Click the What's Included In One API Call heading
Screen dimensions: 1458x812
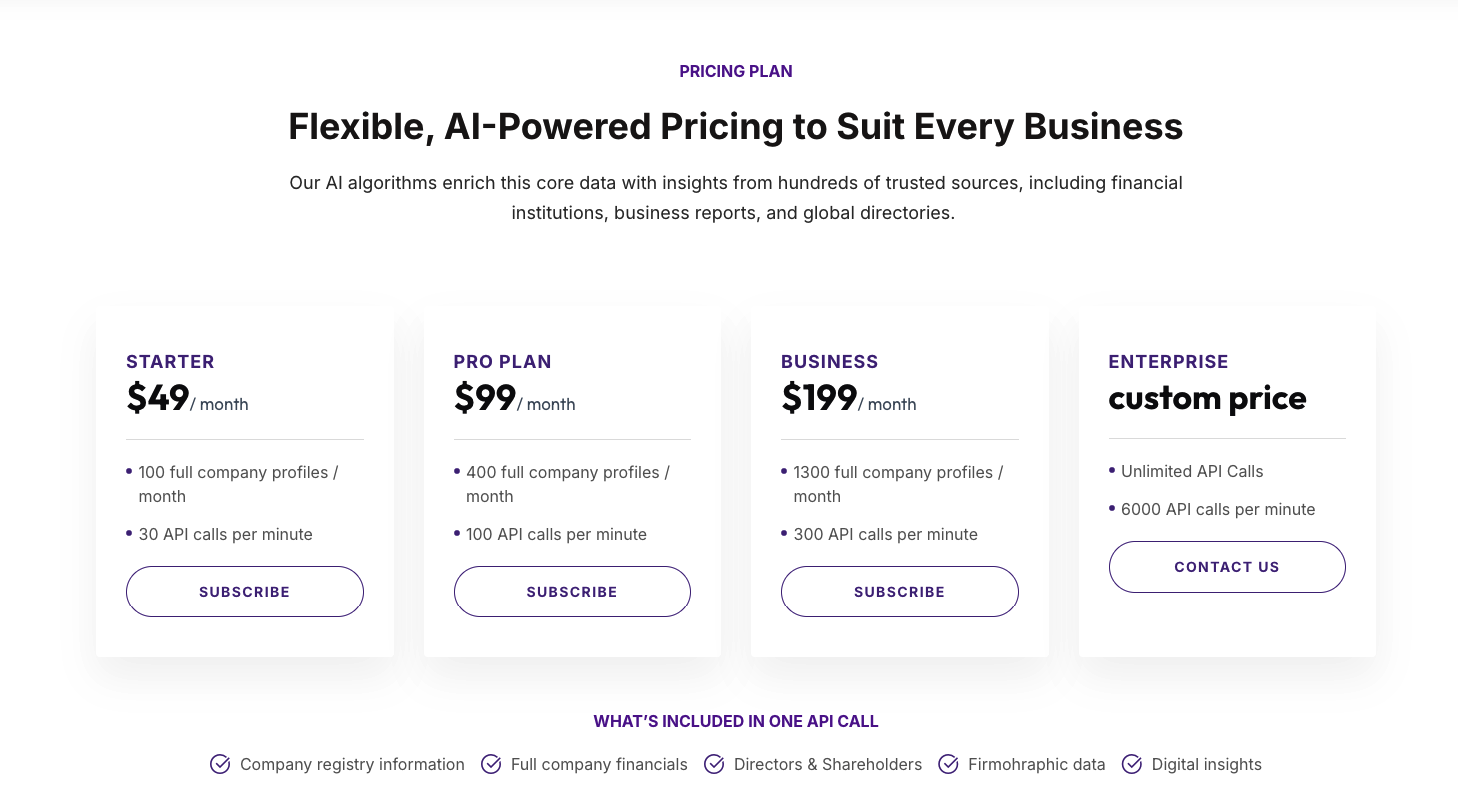click(736, 721)
